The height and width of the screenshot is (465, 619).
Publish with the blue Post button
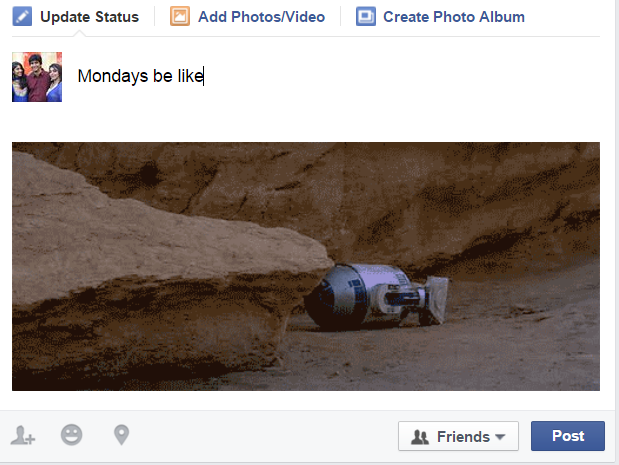pos(568,436)
